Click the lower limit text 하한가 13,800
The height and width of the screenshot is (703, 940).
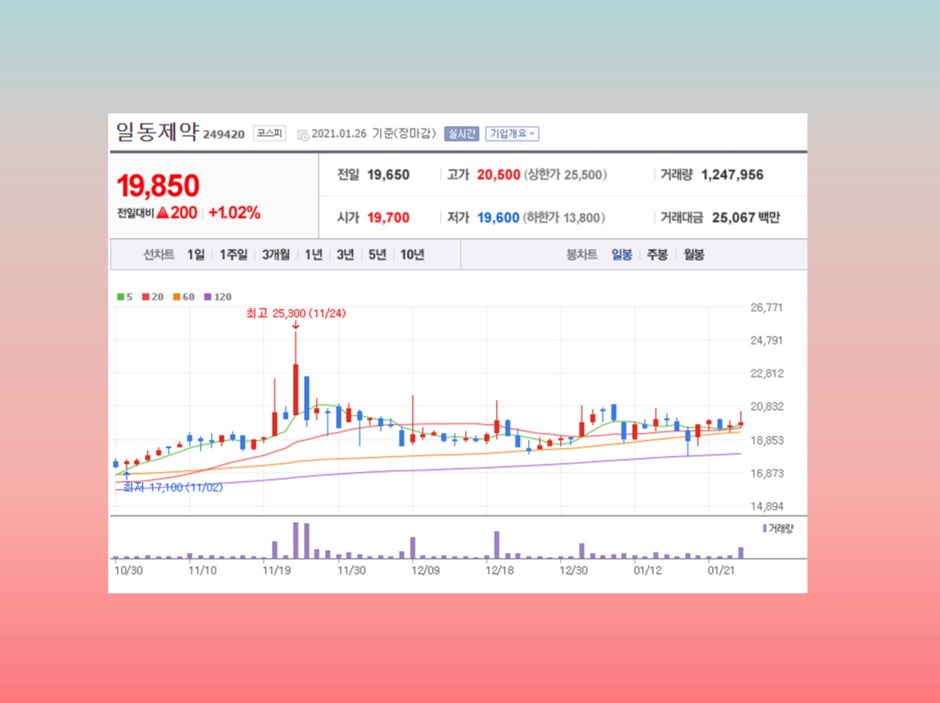(564, 218)
